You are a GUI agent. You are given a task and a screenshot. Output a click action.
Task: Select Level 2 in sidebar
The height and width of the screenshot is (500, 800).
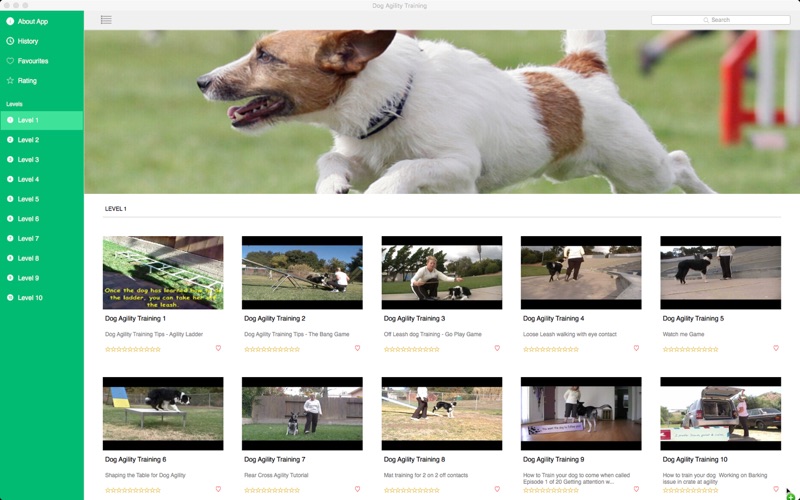coord(42,140)
